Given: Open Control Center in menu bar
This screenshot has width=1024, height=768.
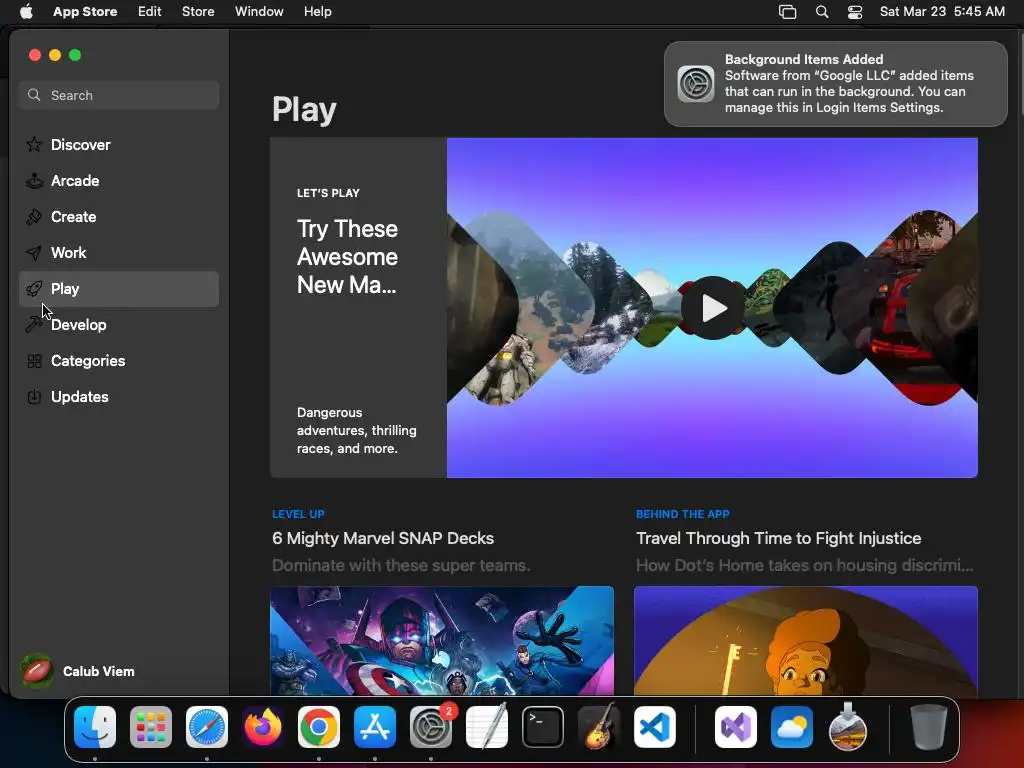Looking at the screenshot, I should (855, 12).
